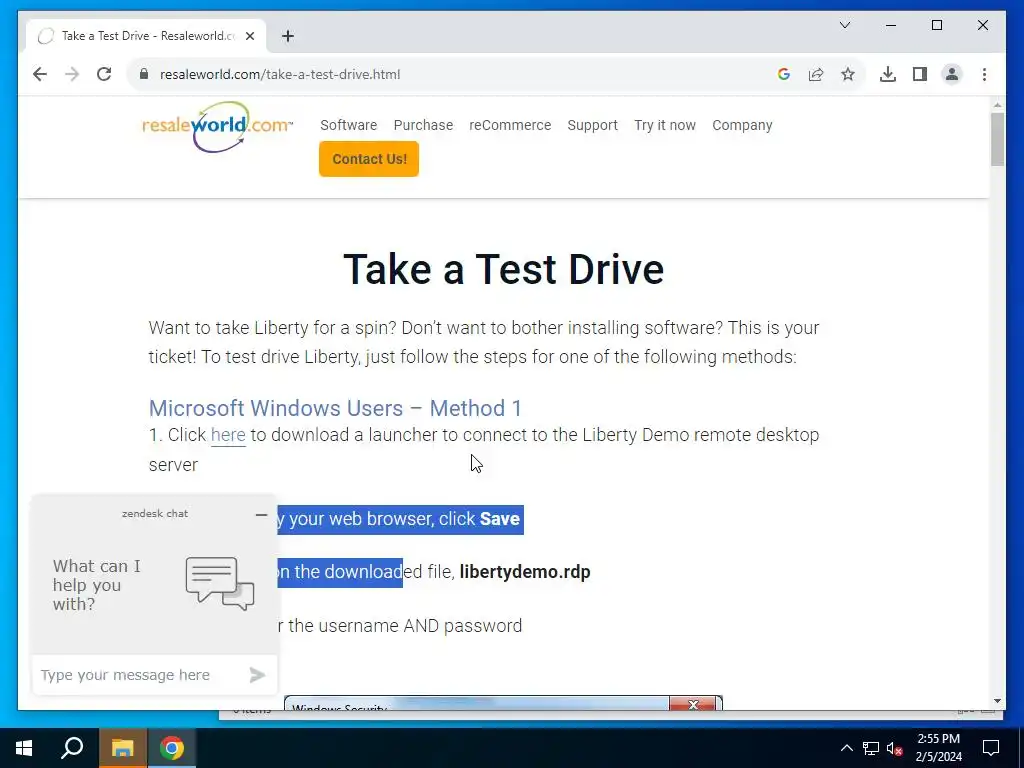
Task: Open the Company menu
Action: (x=742, y=125)
